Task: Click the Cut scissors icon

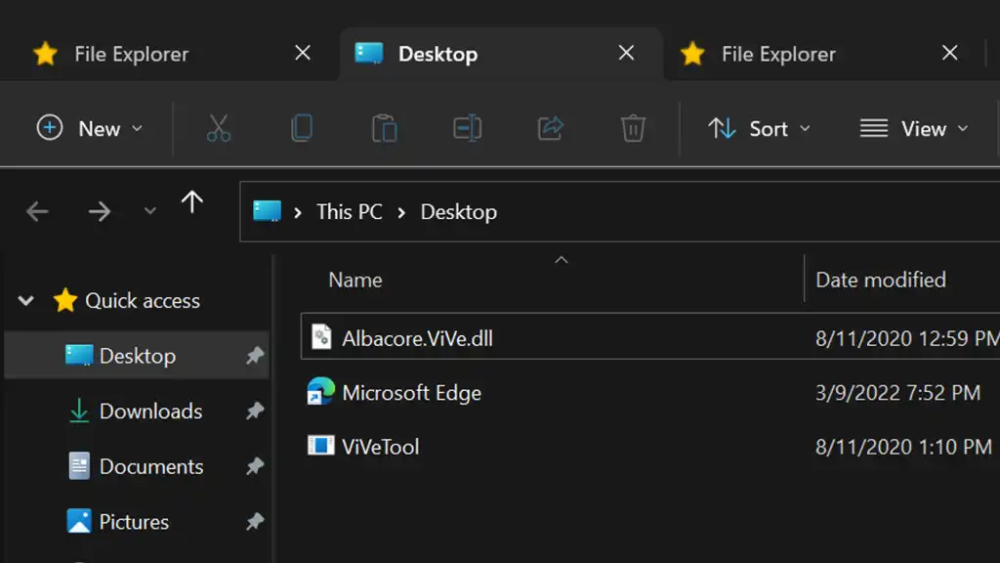Action: [x=218, y=128]
